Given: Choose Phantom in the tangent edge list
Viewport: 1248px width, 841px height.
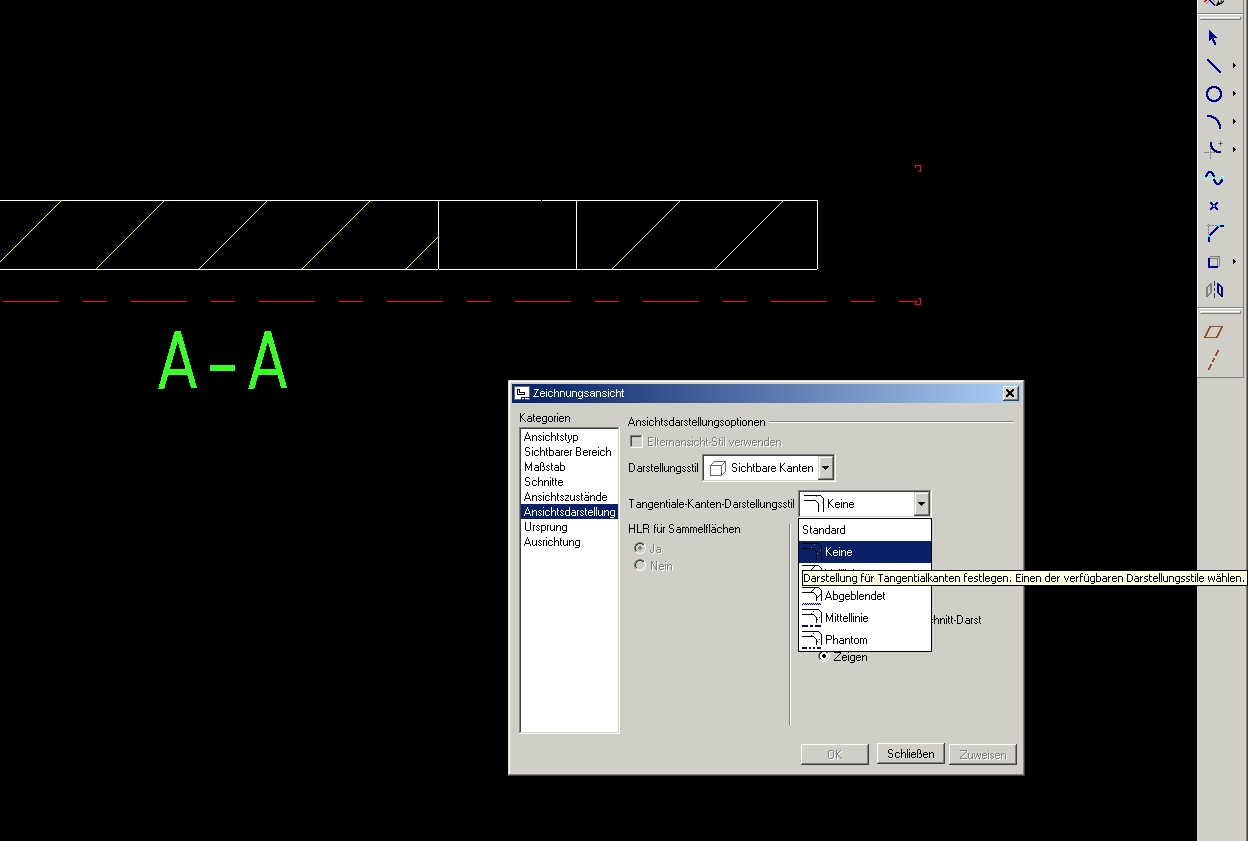Looking at the screenshot, I should pos(864,640).
